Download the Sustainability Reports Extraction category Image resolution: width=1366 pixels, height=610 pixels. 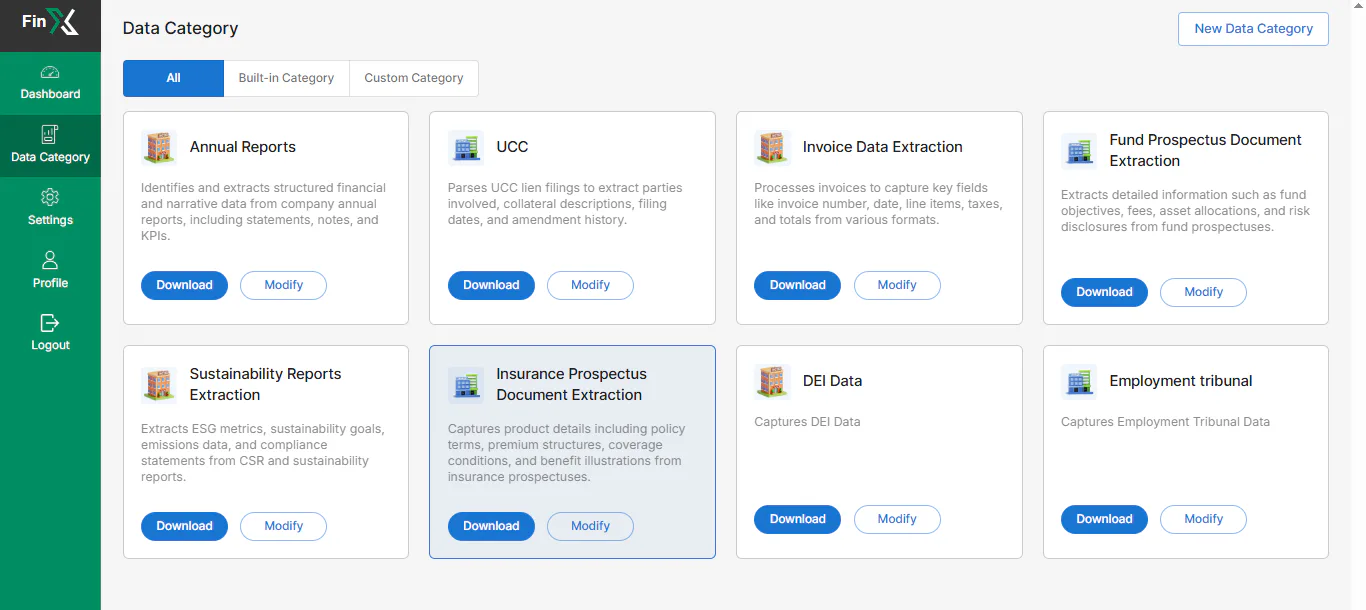(184, 526)
